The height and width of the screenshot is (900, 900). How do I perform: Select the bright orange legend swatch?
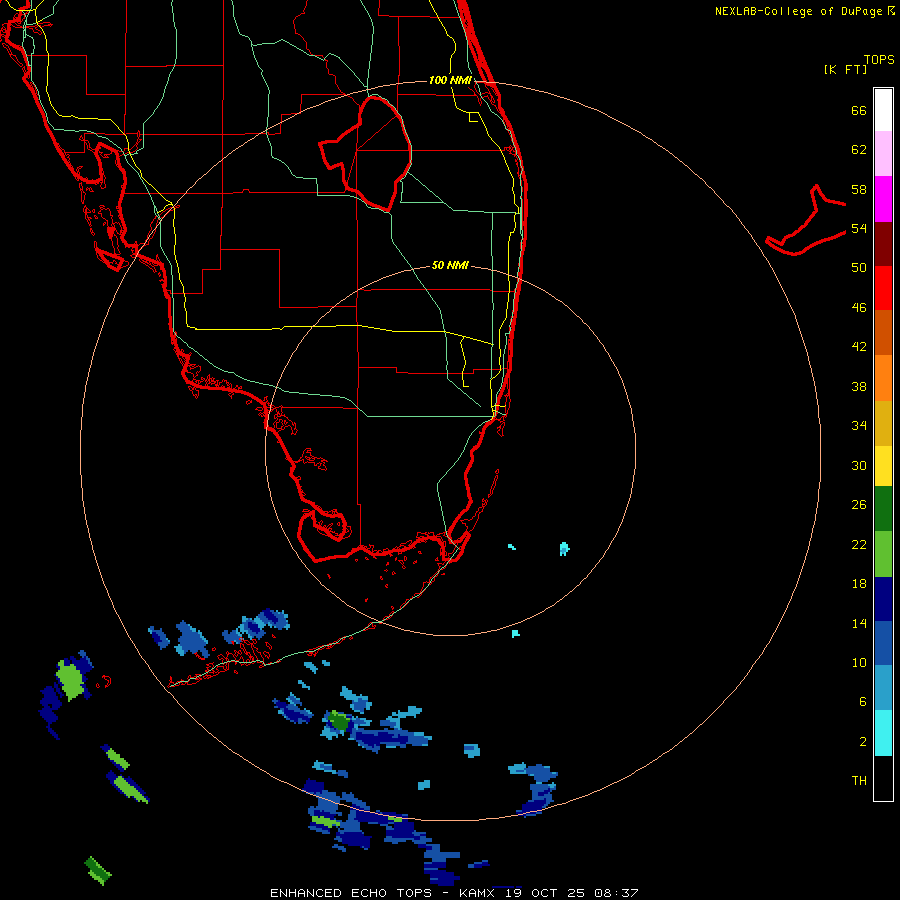coord(883,378)
